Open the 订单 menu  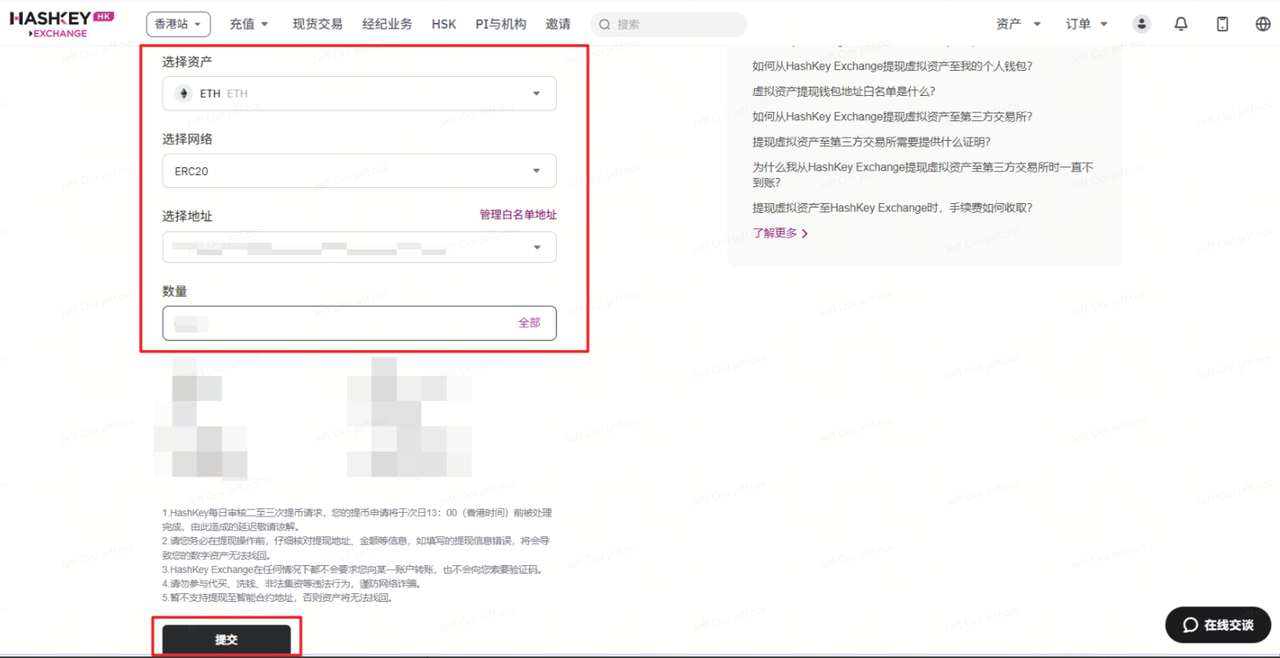pyautogui.click(x=1086, y=24)
